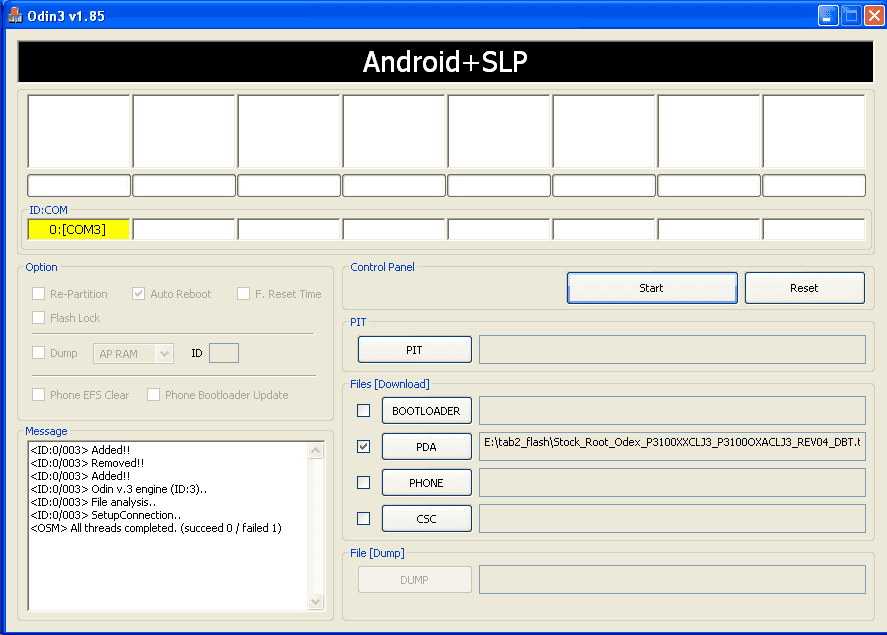Click the Odin3 app icon in title bar

[15, 16]
